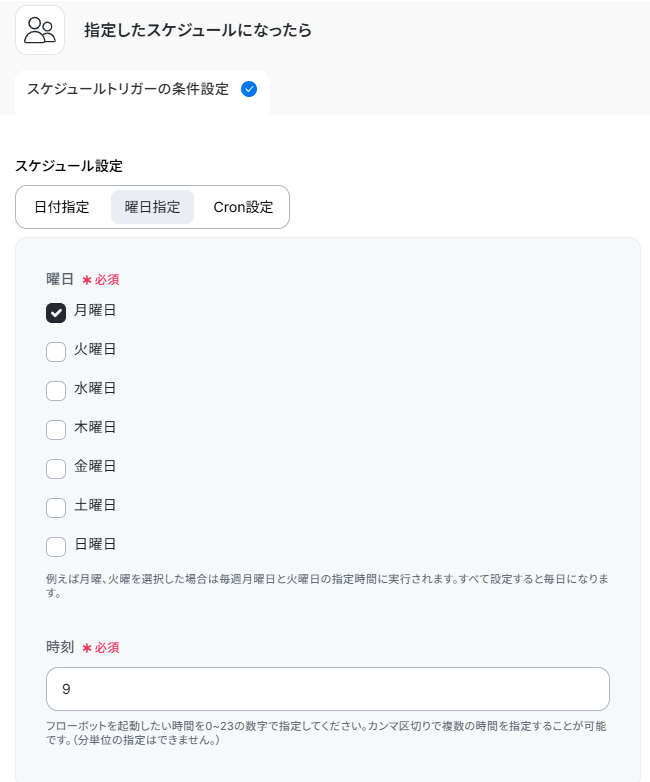Select the 金曜日 checkbox
The width and height of the screenshot is (650, 782).
pos(56,469)
